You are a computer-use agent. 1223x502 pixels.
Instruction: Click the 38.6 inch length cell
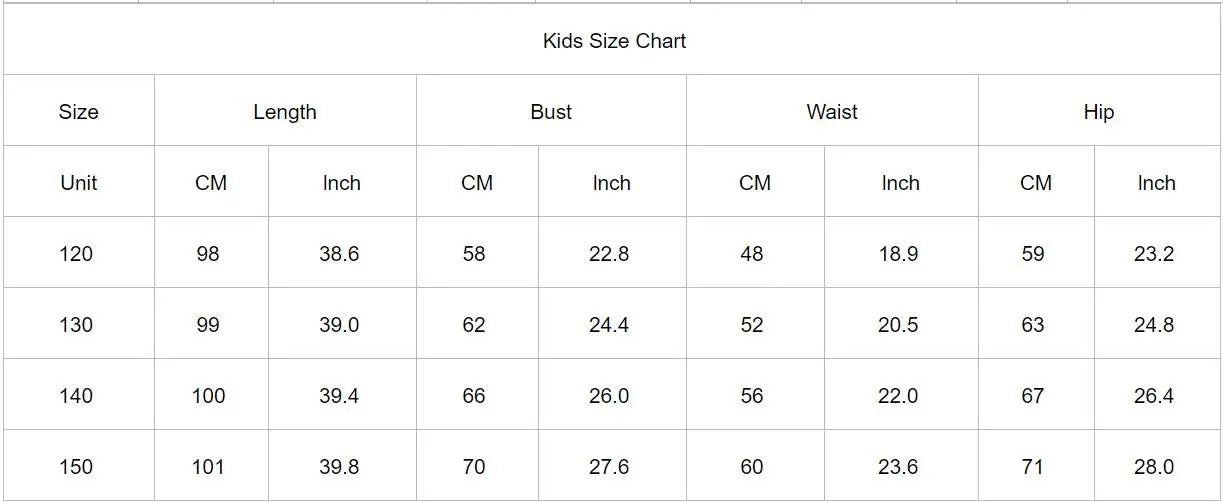(x=339, y=254)
